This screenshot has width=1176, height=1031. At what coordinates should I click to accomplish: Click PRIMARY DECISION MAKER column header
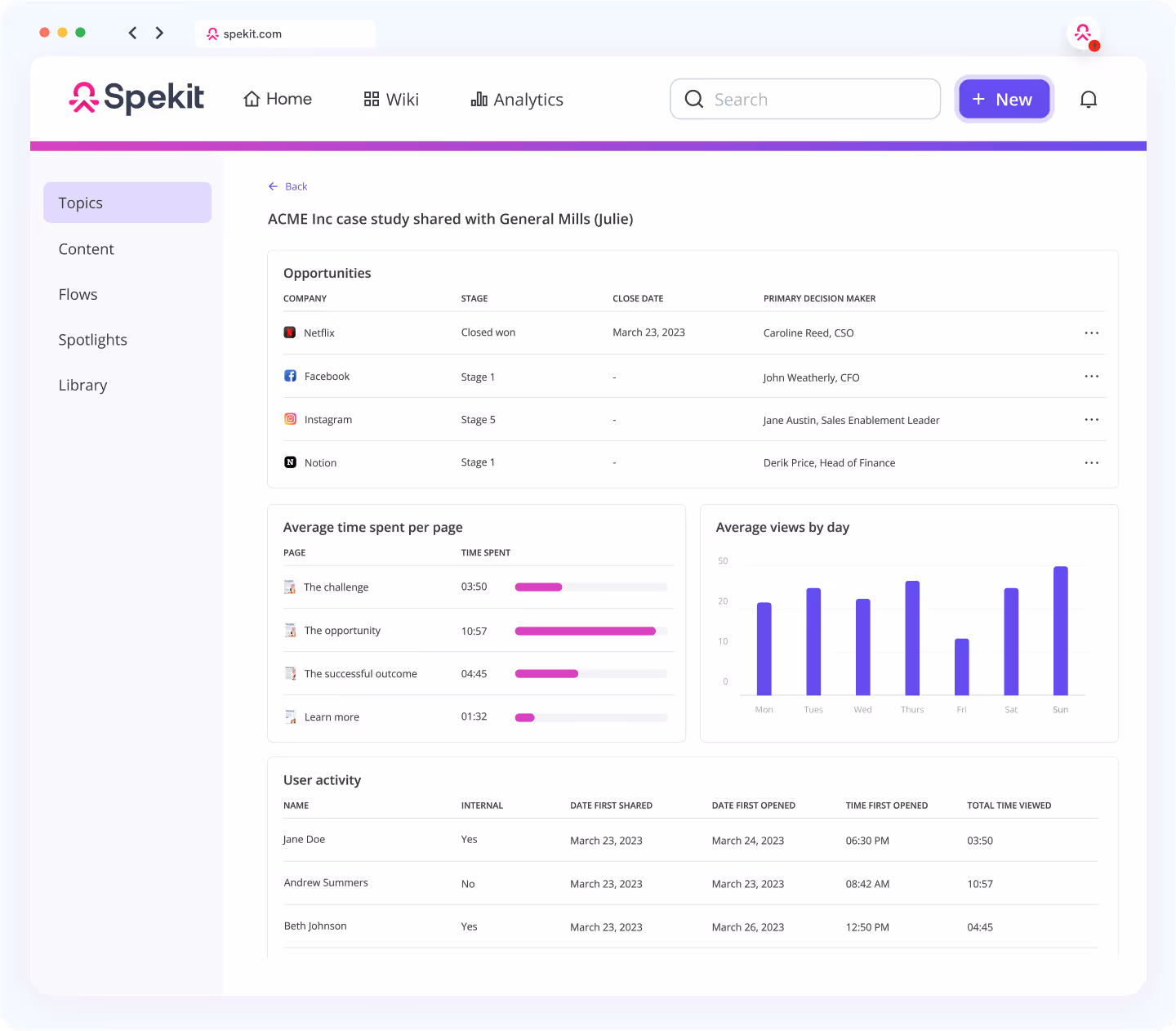click(x=819, y=298)
